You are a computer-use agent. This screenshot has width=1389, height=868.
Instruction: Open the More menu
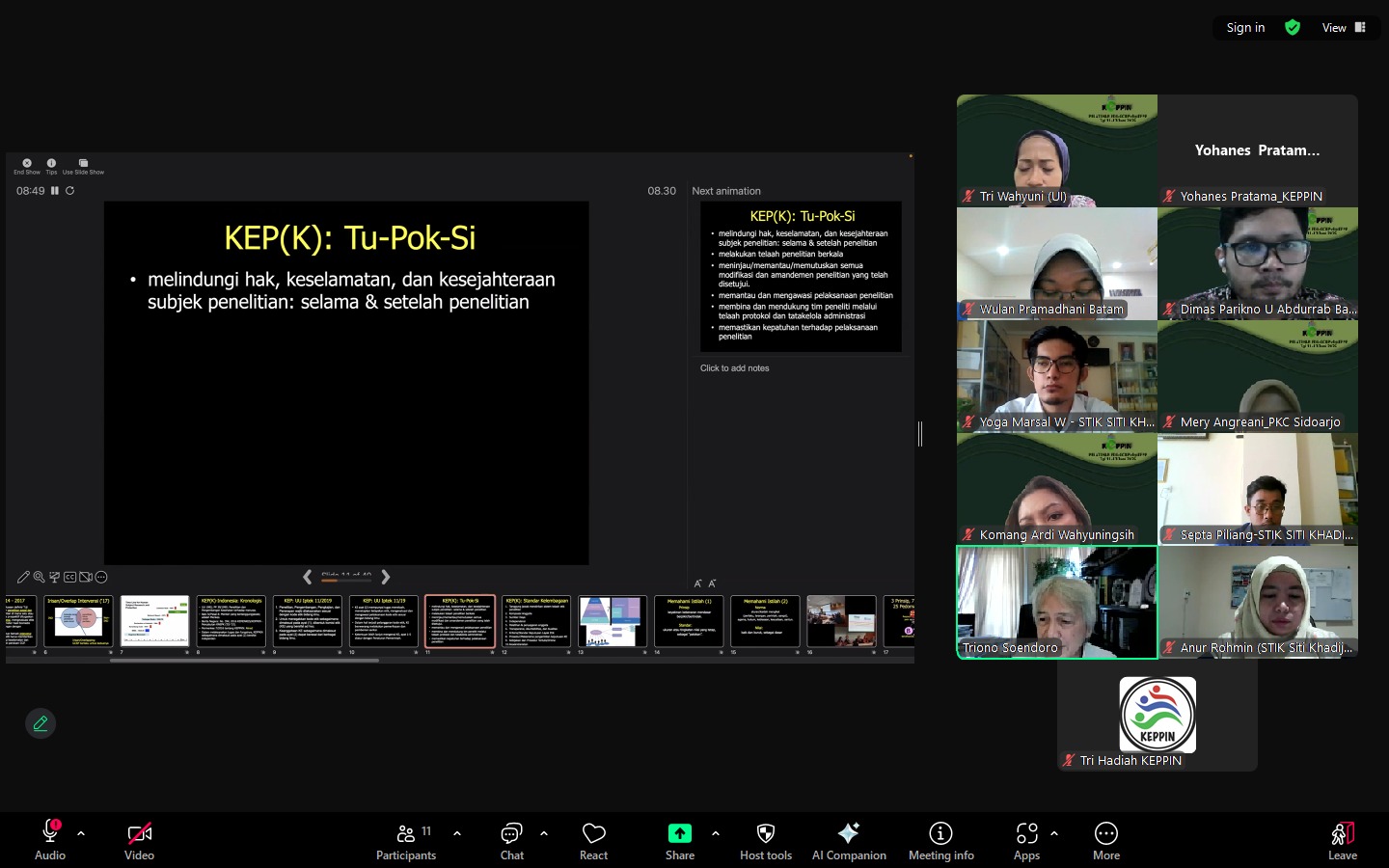point(1106,840)
